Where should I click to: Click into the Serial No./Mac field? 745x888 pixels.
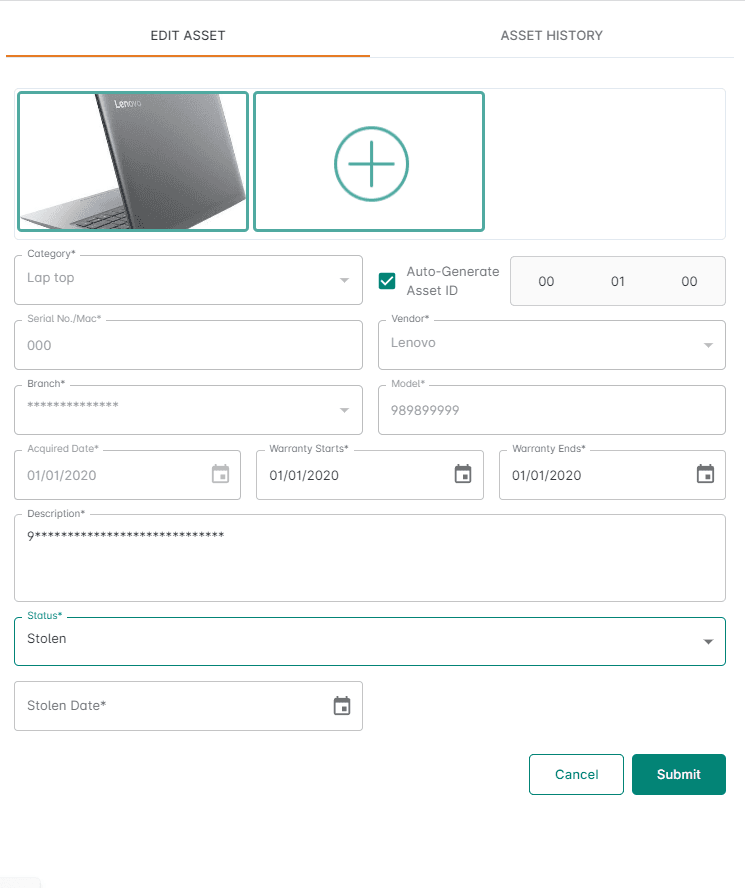(x=188, y=345)
